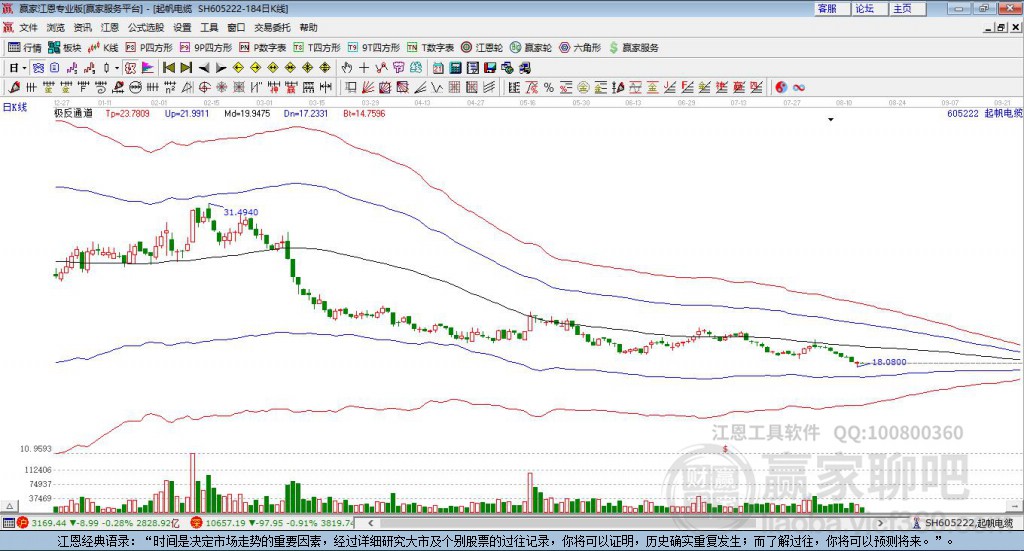The height and width of the screenshot is (551, 1024).
Task: Open the calendar icon in toolbar
Action: click(438, 68)
